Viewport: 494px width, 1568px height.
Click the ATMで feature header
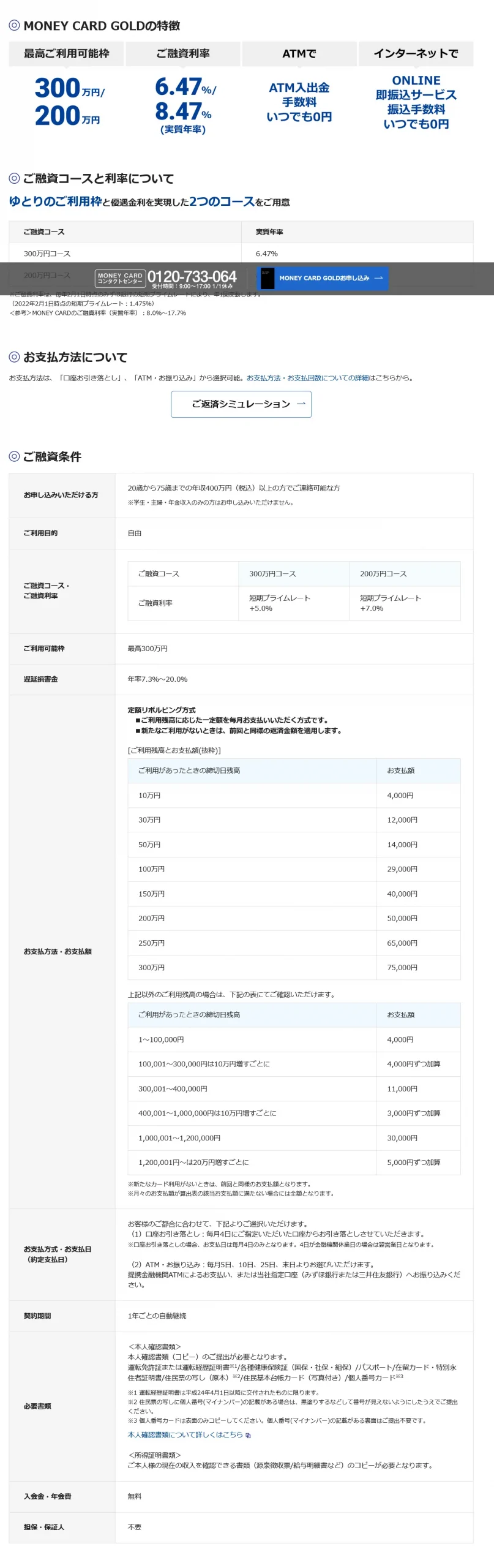[299, 54]
